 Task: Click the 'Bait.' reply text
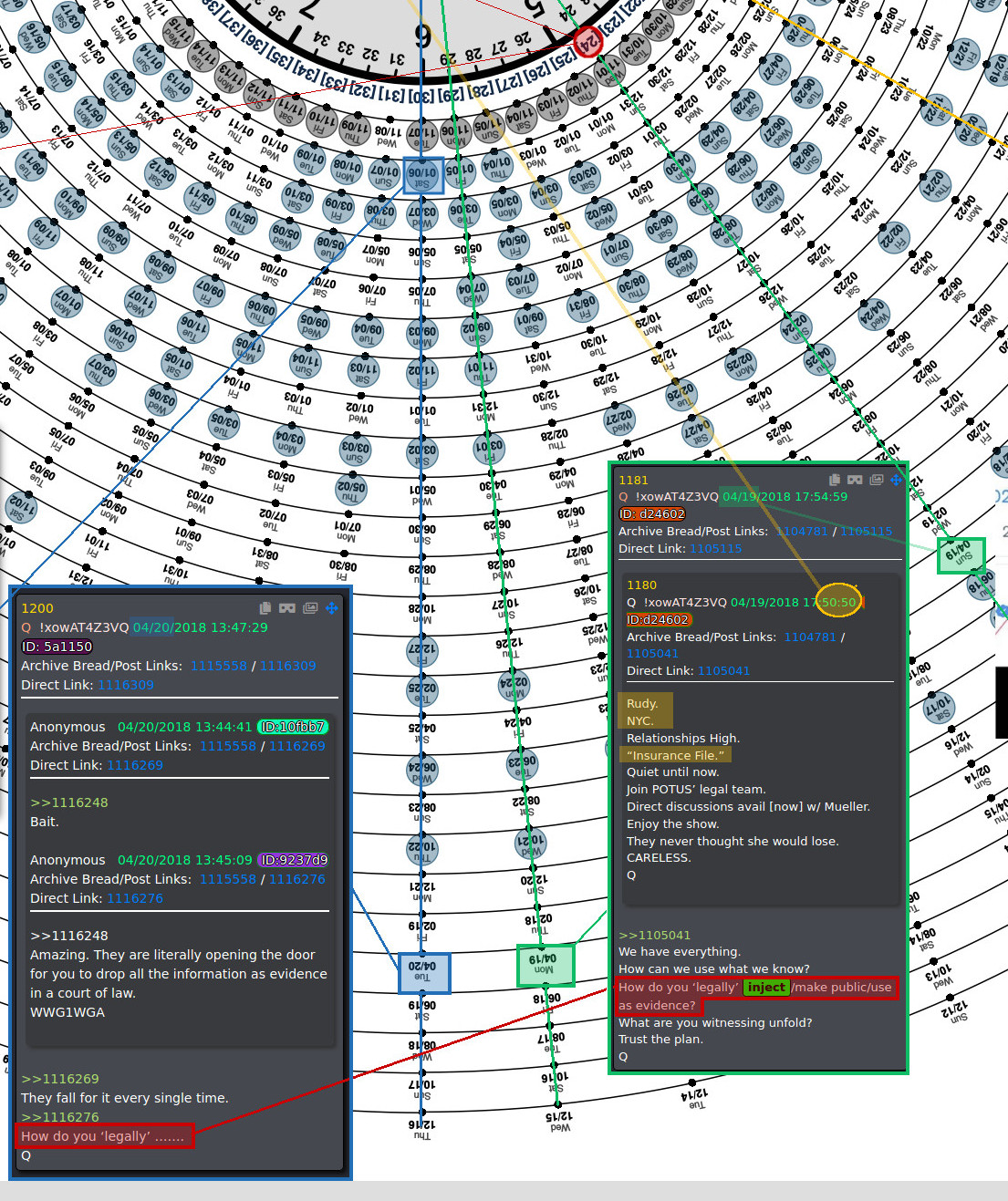pos(45,822)
